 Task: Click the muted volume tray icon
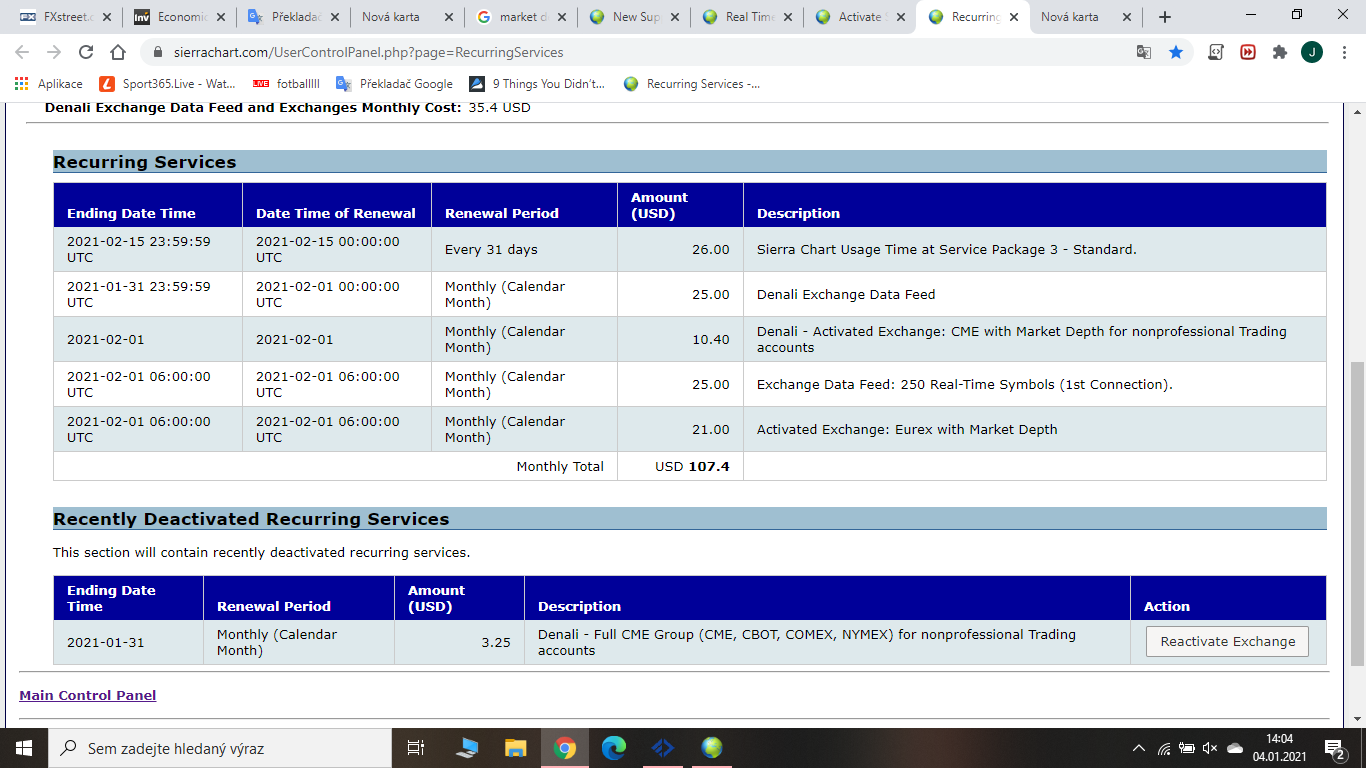pyautogui.click(x=1210, y=748)
